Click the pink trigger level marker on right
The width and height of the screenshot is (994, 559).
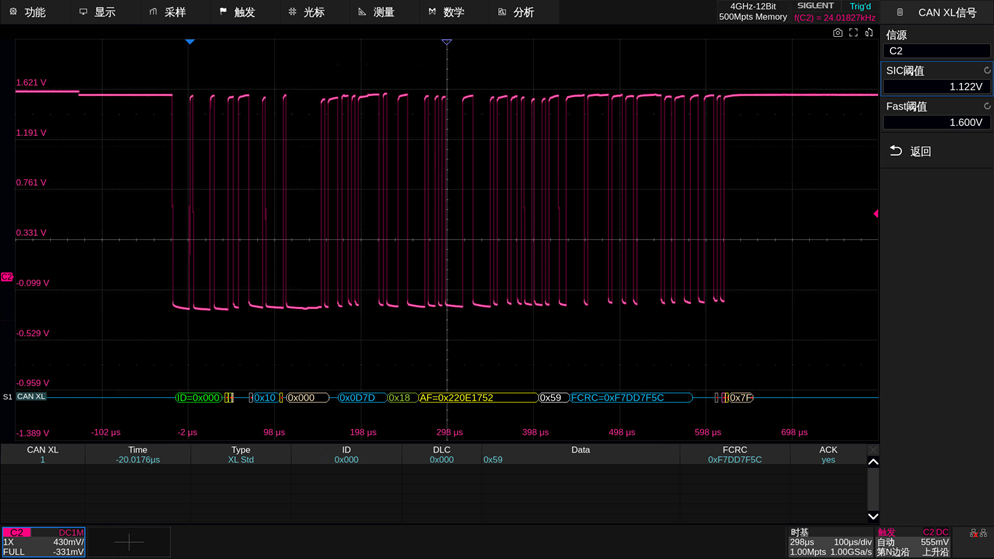(x=876, y=214)
